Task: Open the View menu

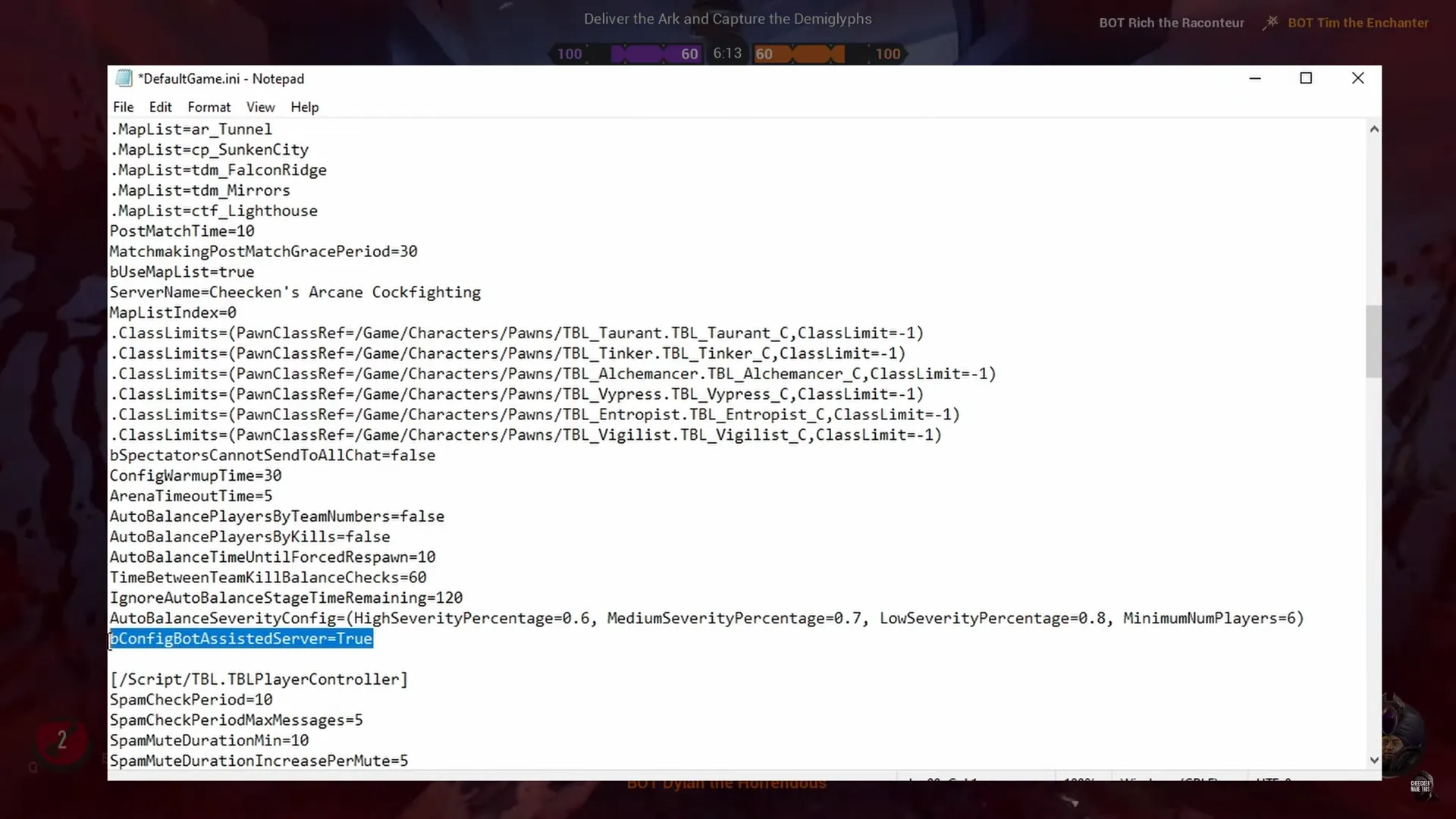Action: coord(260,107)
